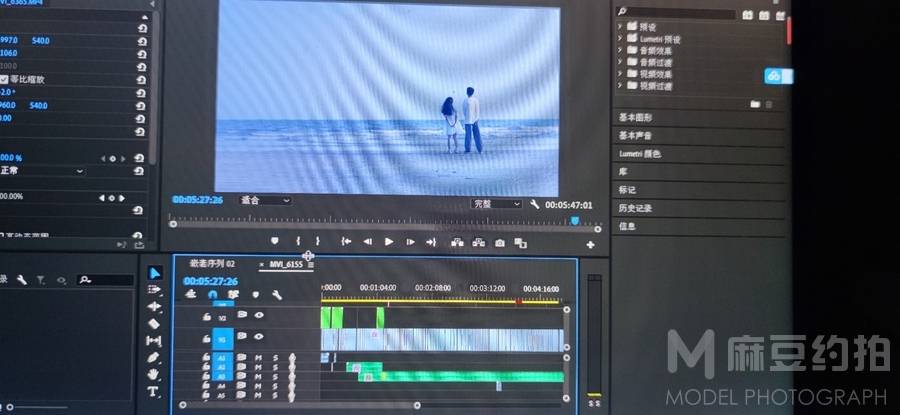Click the blue cloud sync widget
900x415 pixels.
[x=778, y=76]
